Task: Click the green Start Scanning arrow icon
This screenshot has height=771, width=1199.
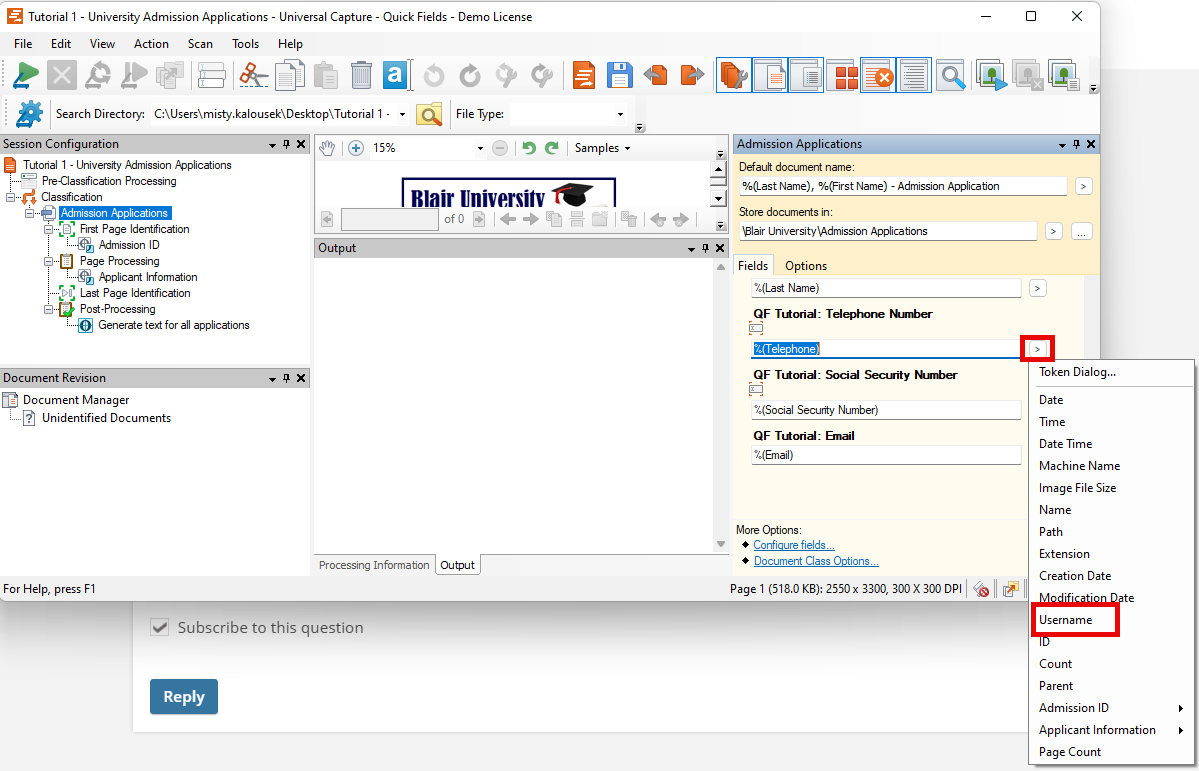Action: click(27, 75)
